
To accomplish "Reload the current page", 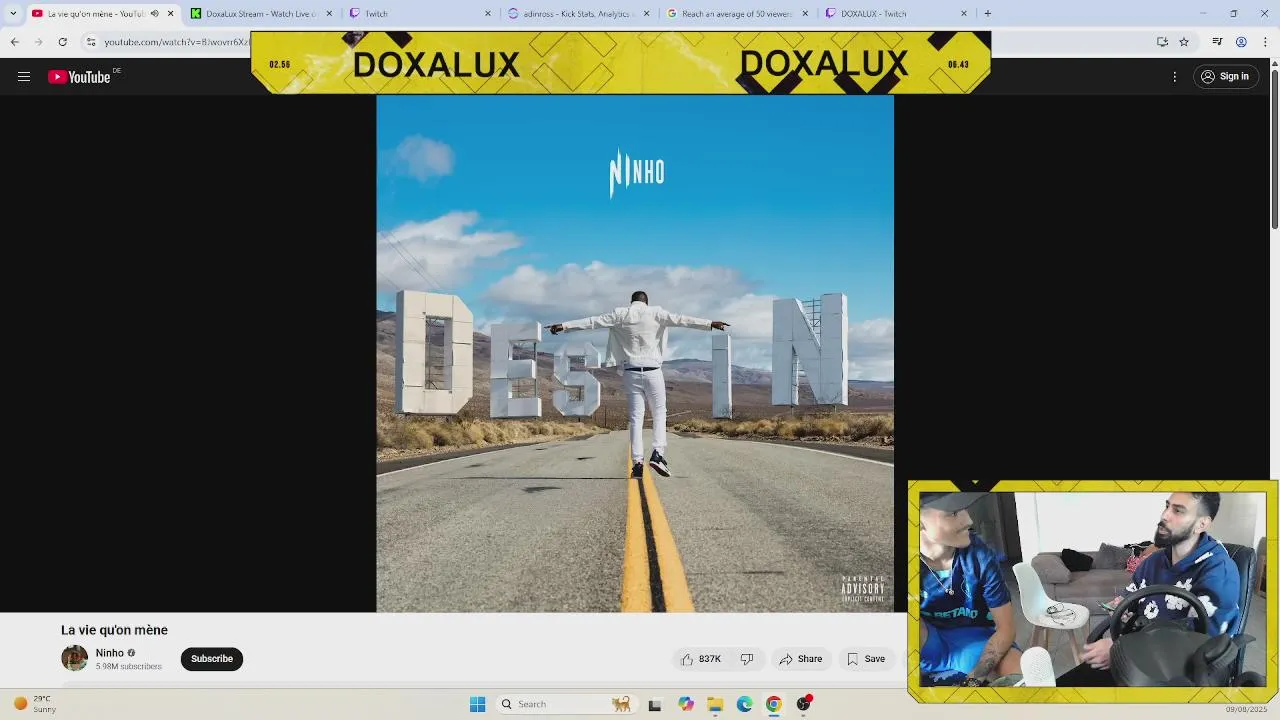I will click(x=62, y=42).
